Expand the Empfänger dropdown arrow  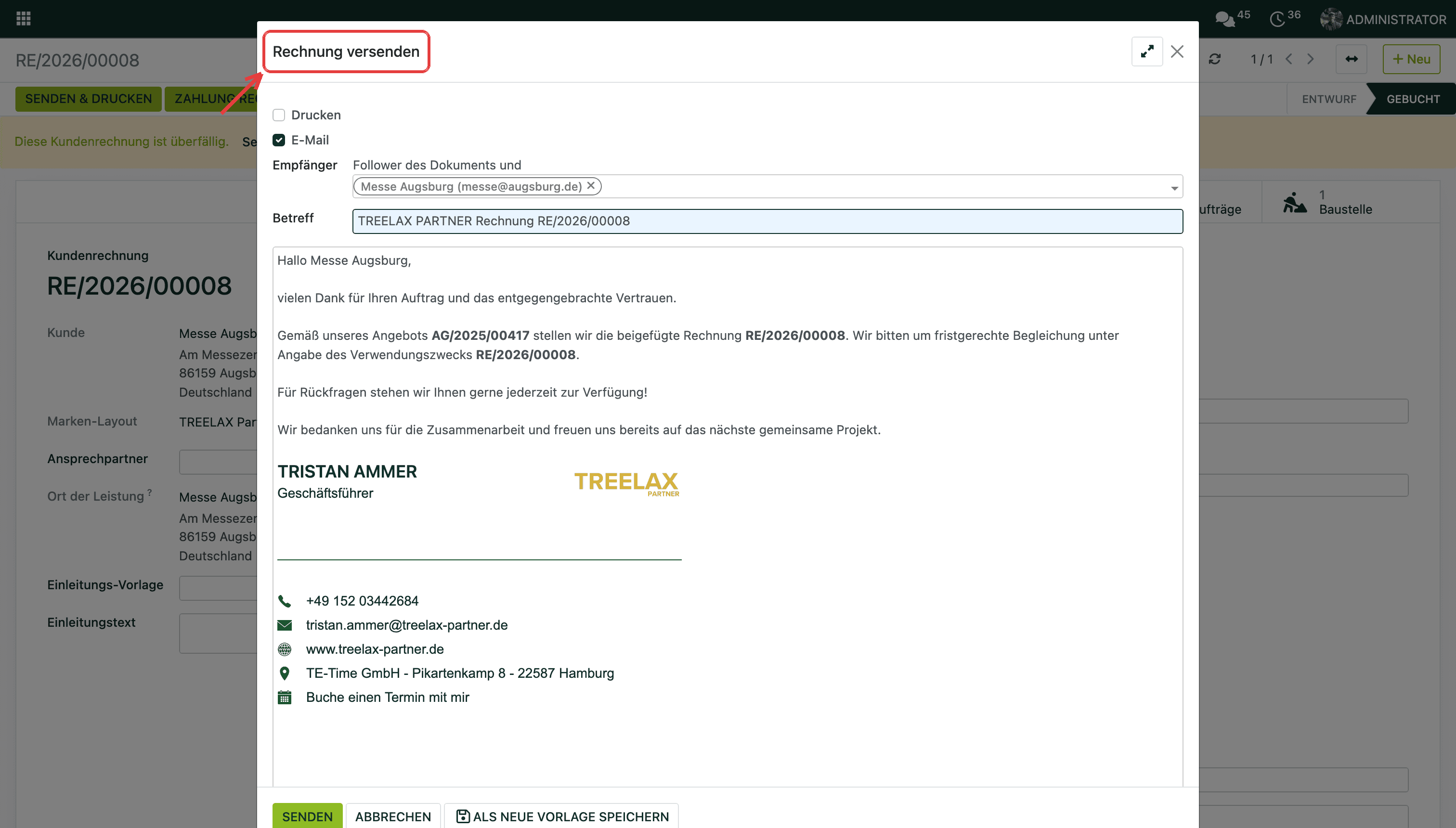[1174, 188]
